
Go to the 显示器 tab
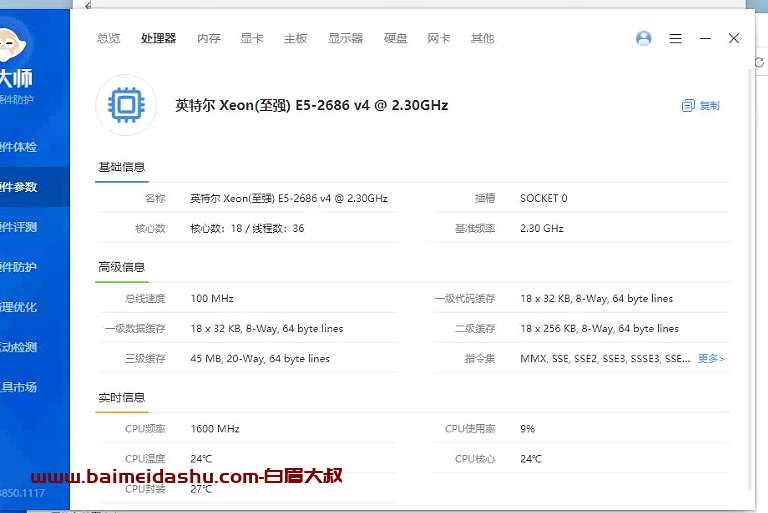click(x=345, y=38)
